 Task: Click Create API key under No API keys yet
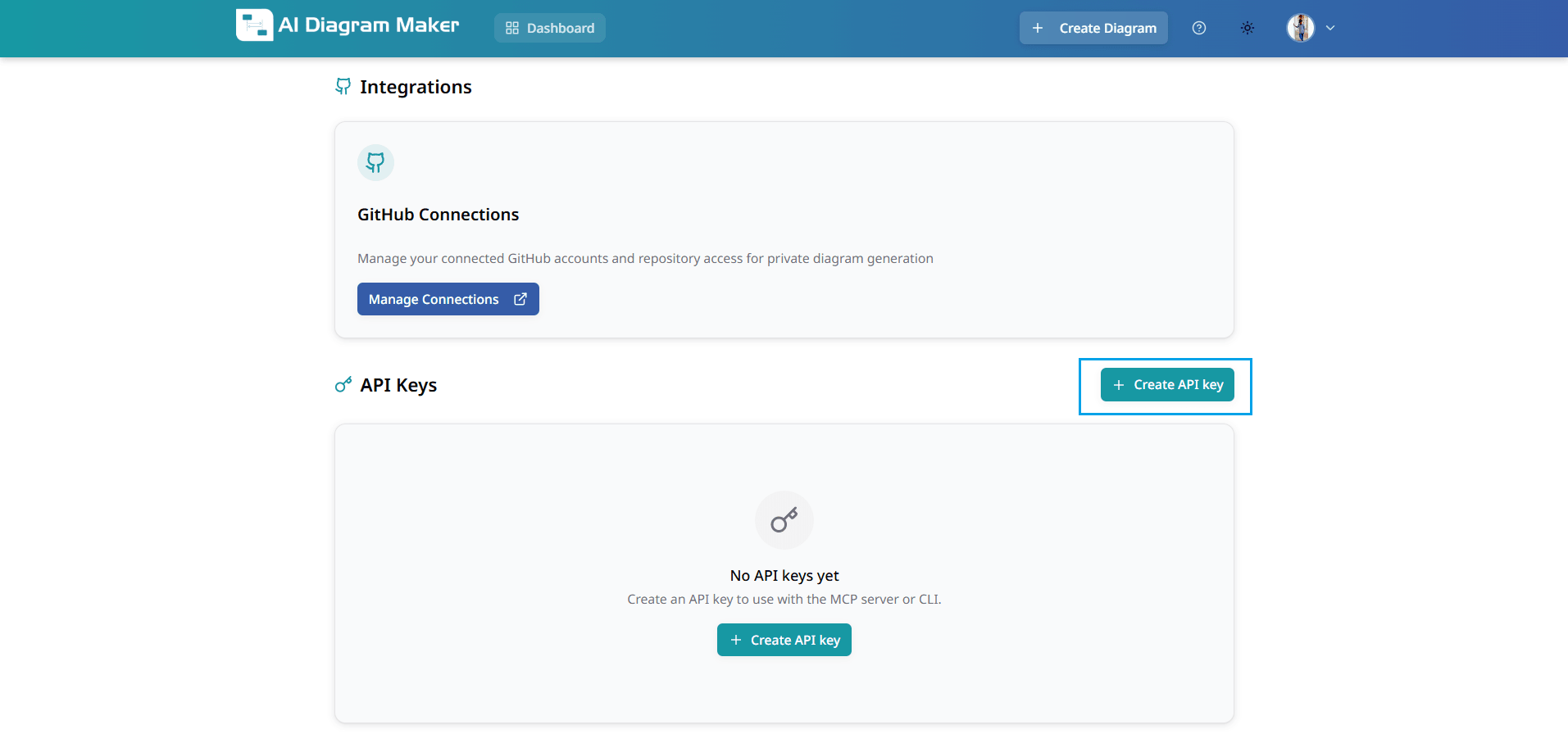(x=784, y=640)
